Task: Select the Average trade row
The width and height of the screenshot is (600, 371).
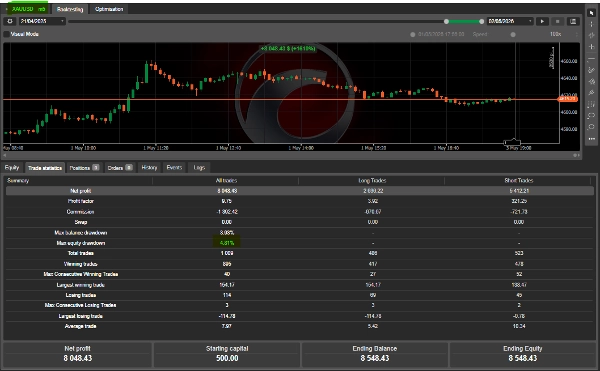Action: tap(299, 326)
